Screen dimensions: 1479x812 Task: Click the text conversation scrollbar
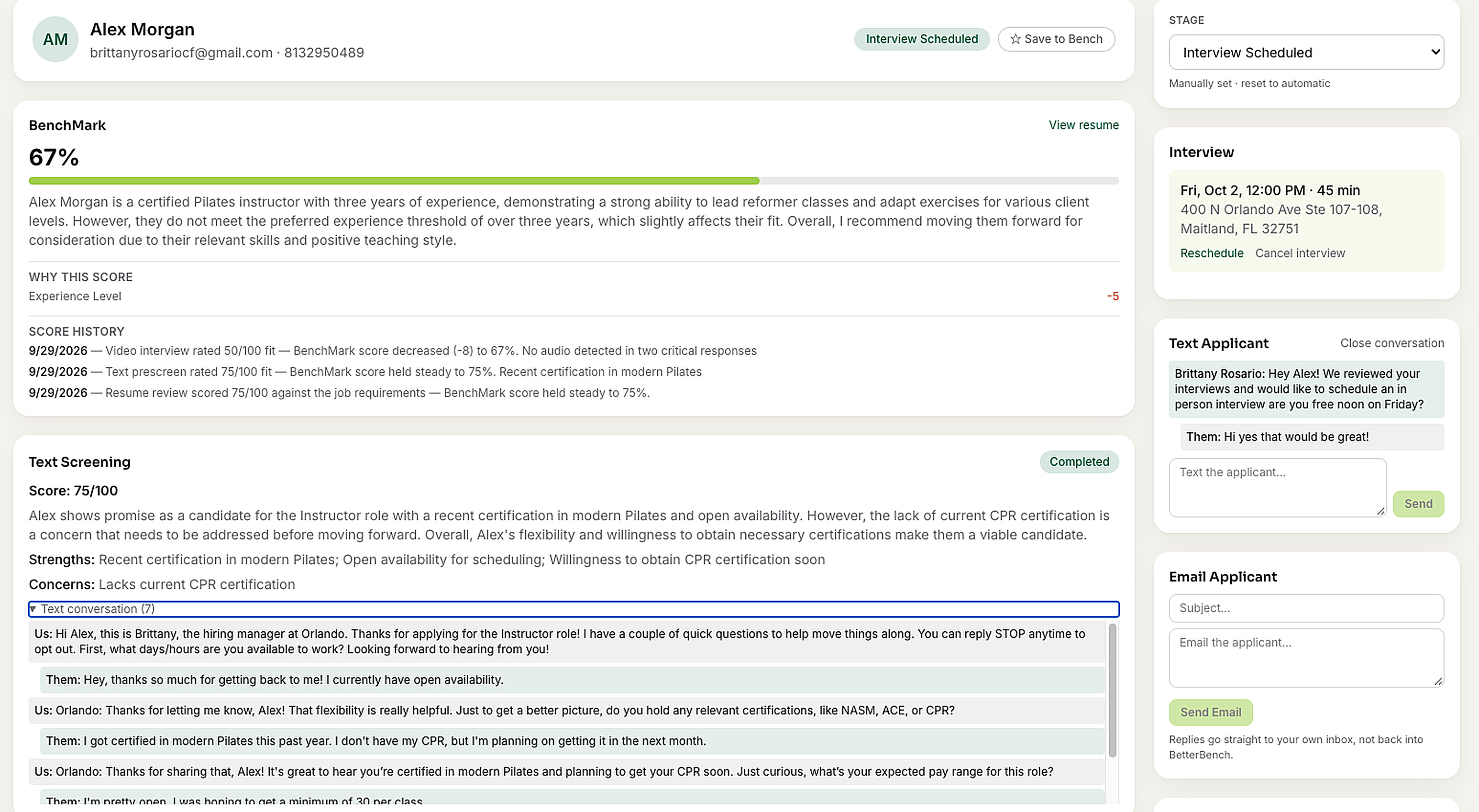tap(1112, 690)
